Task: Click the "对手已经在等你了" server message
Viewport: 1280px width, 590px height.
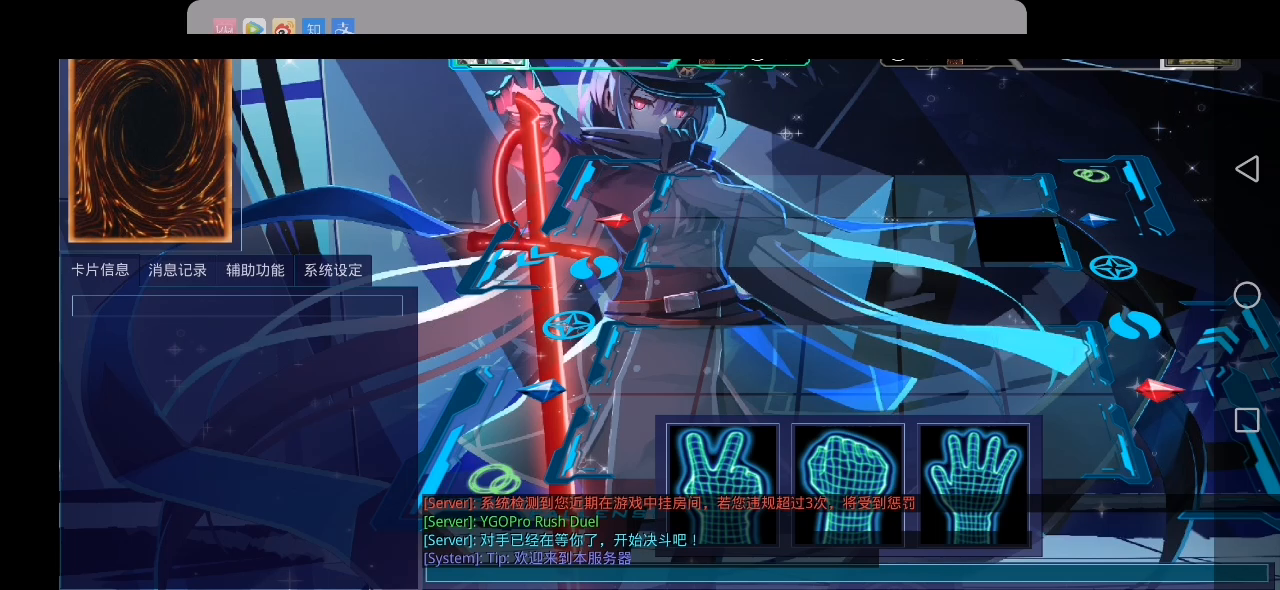Action: tap(561, 540)
